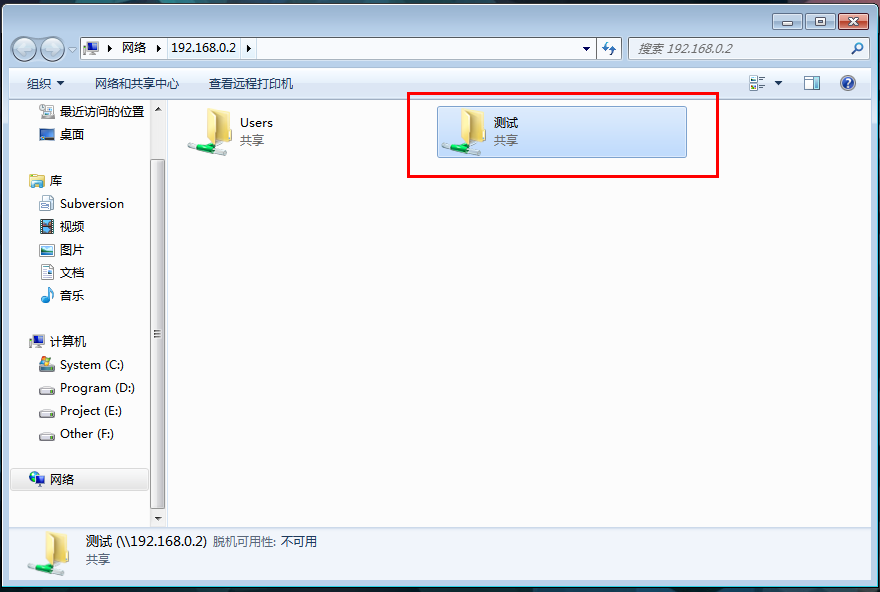Open the help question mark icon
This screenshot has width=880, height=592.
[x=847, y=84]
